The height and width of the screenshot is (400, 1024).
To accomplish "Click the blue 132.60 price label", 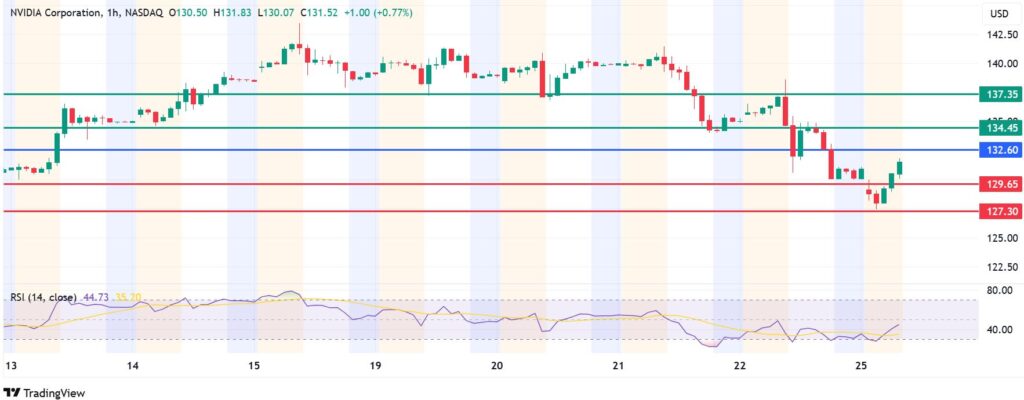I will coord(1001,150).
